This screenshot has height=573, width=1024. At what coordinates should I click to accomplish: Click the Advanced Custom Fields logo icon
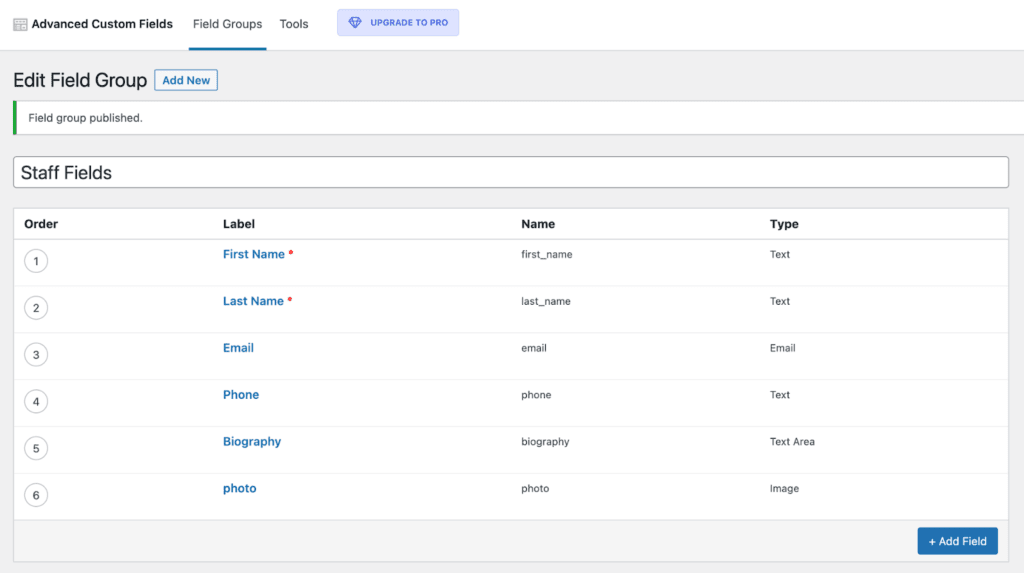(20, 24)
